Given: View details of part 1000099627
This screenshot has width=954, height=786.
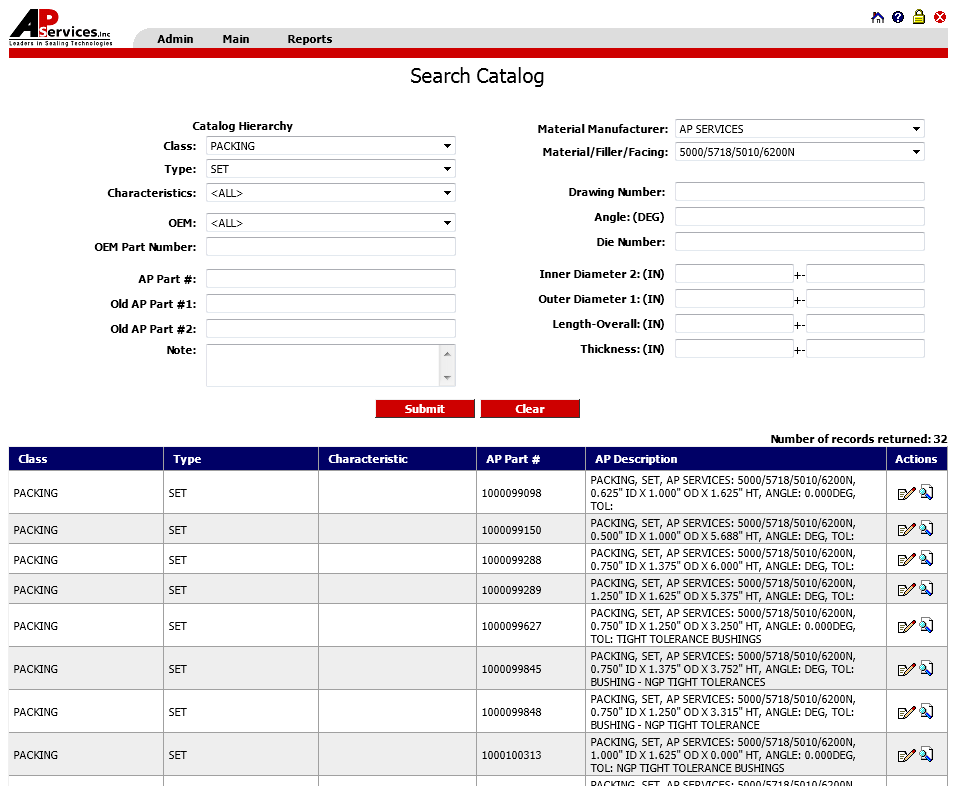Looking at the screenshot, I should [x=926, y=625].
